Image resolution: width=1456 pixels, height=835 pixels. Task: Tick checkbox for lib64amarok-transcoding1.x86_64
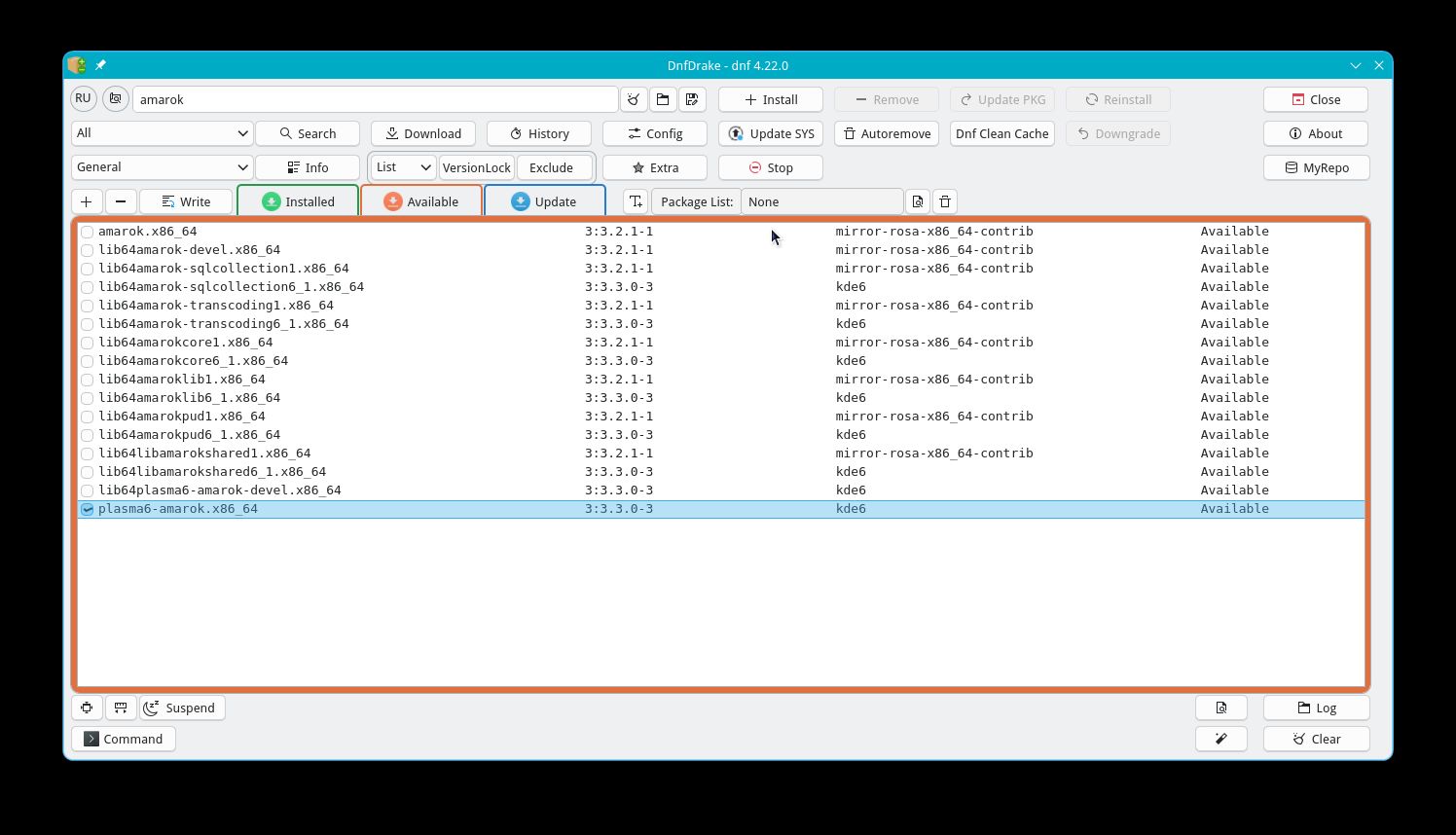click(88, 306)
